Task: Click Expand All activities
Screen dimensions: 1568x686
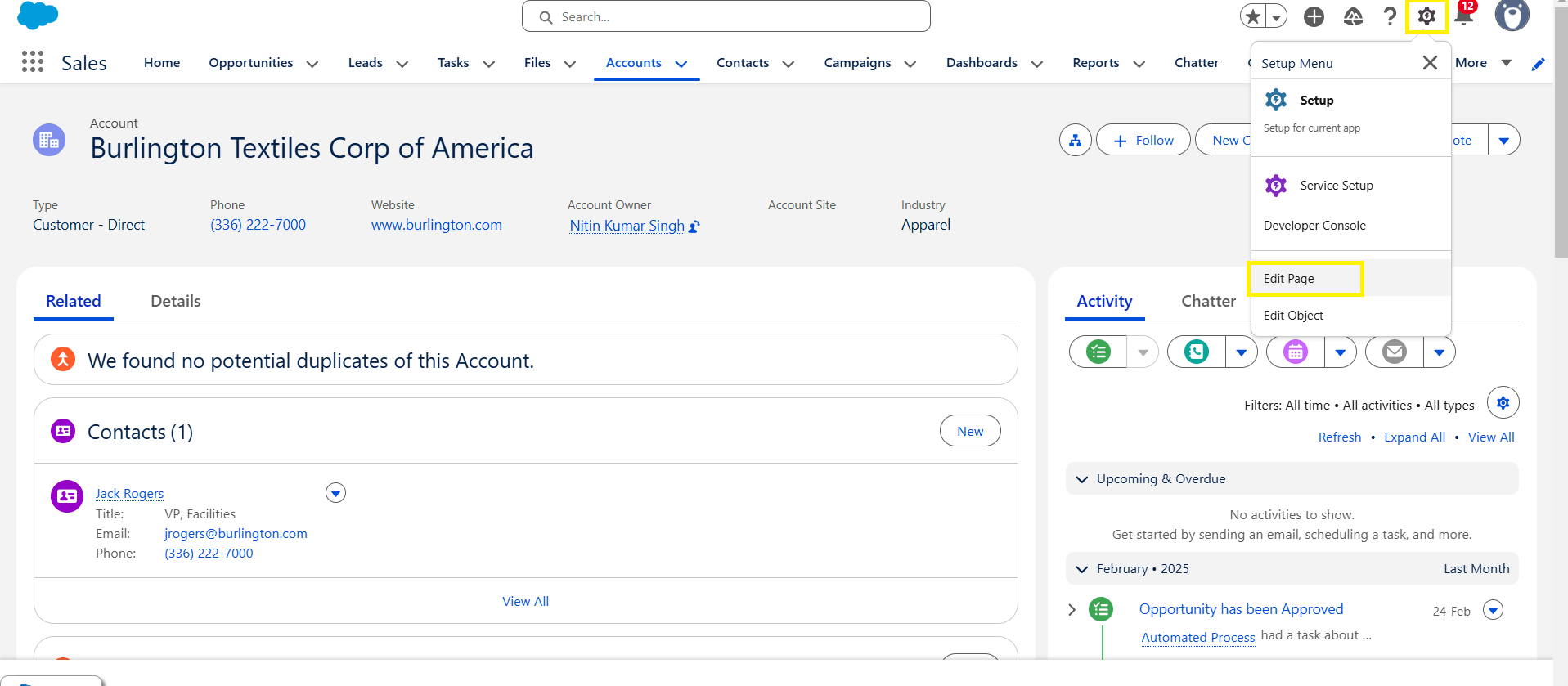Action: (1414, 437)
